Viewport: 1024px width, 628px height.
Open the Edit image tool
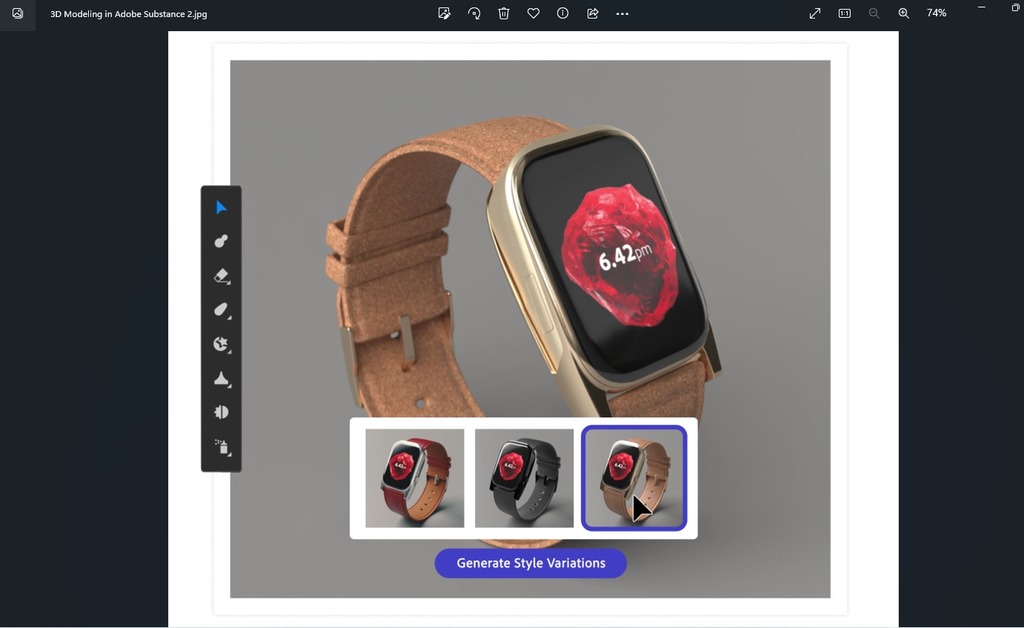point(444,13)
